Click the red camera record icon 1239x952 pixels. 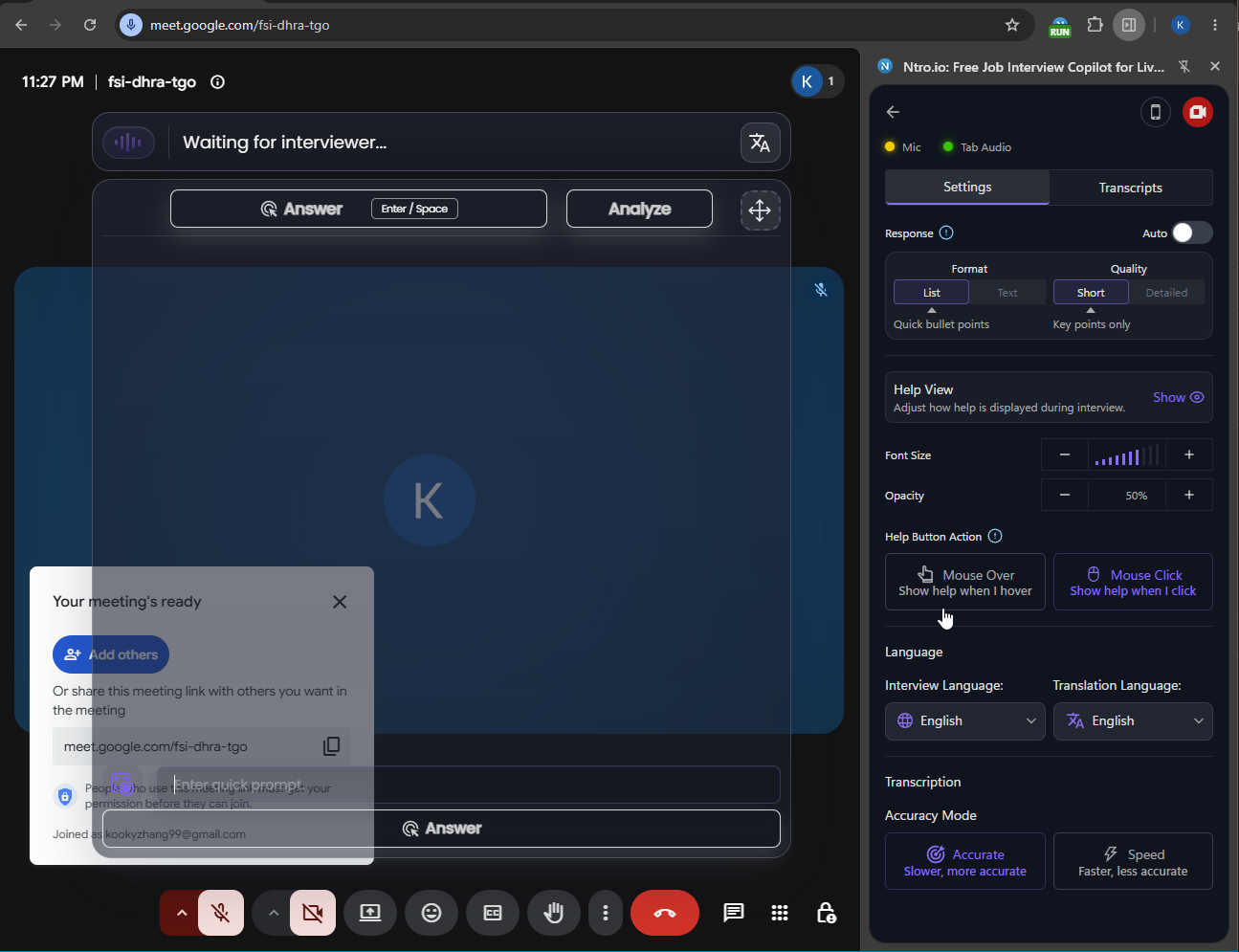[x=1198, y=112]
